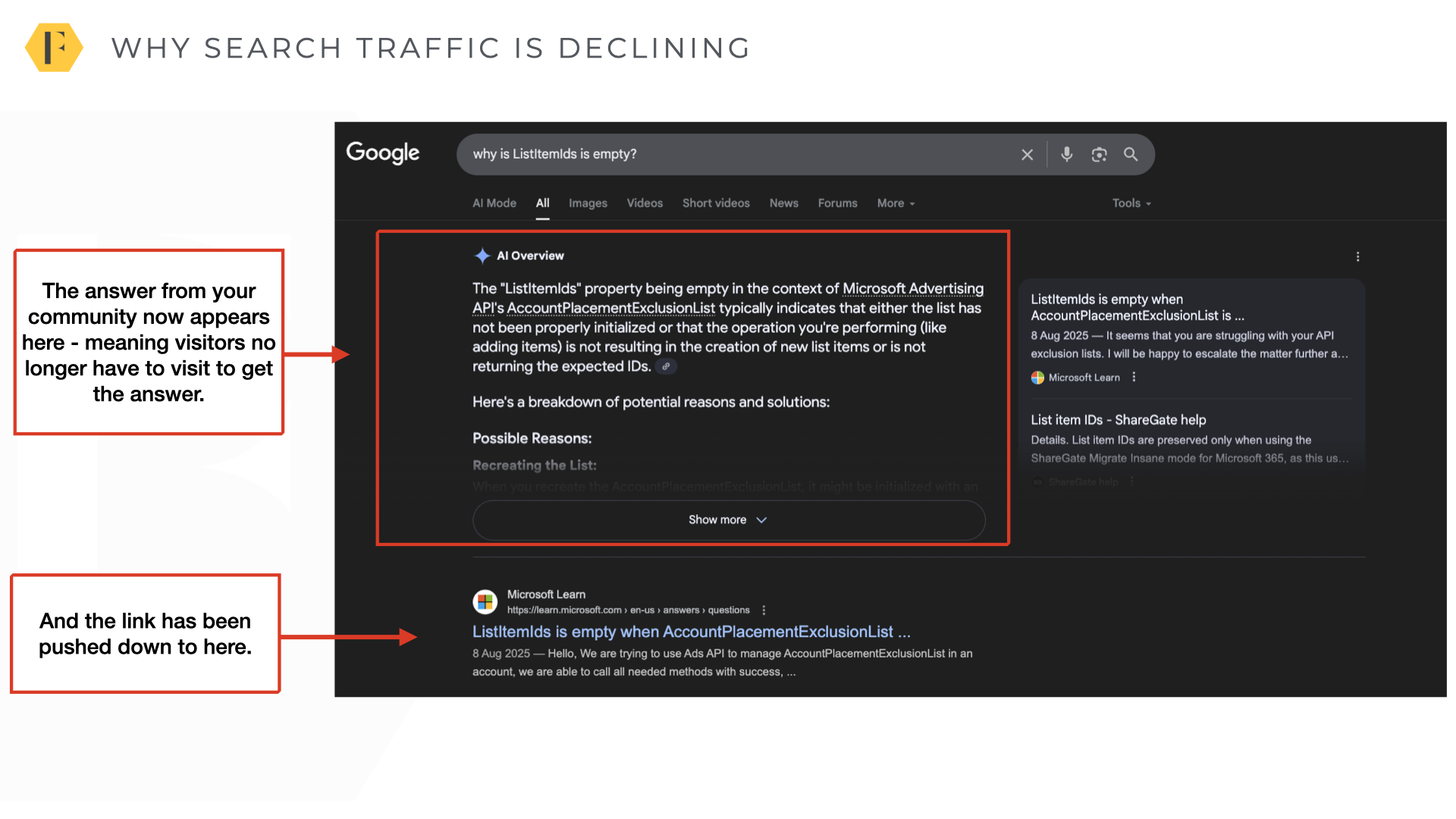Click the Microsoft Learn favicon in source card
The image size is (1456, 819).
1037,378
